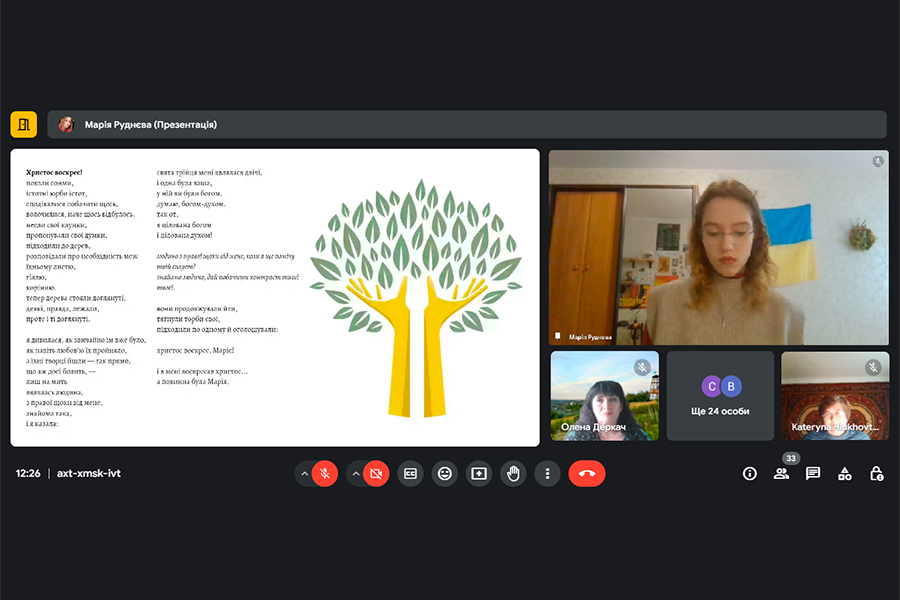The image size is (900, 600).
Task: Expand audio settings chevron
Action: point(304,474)
